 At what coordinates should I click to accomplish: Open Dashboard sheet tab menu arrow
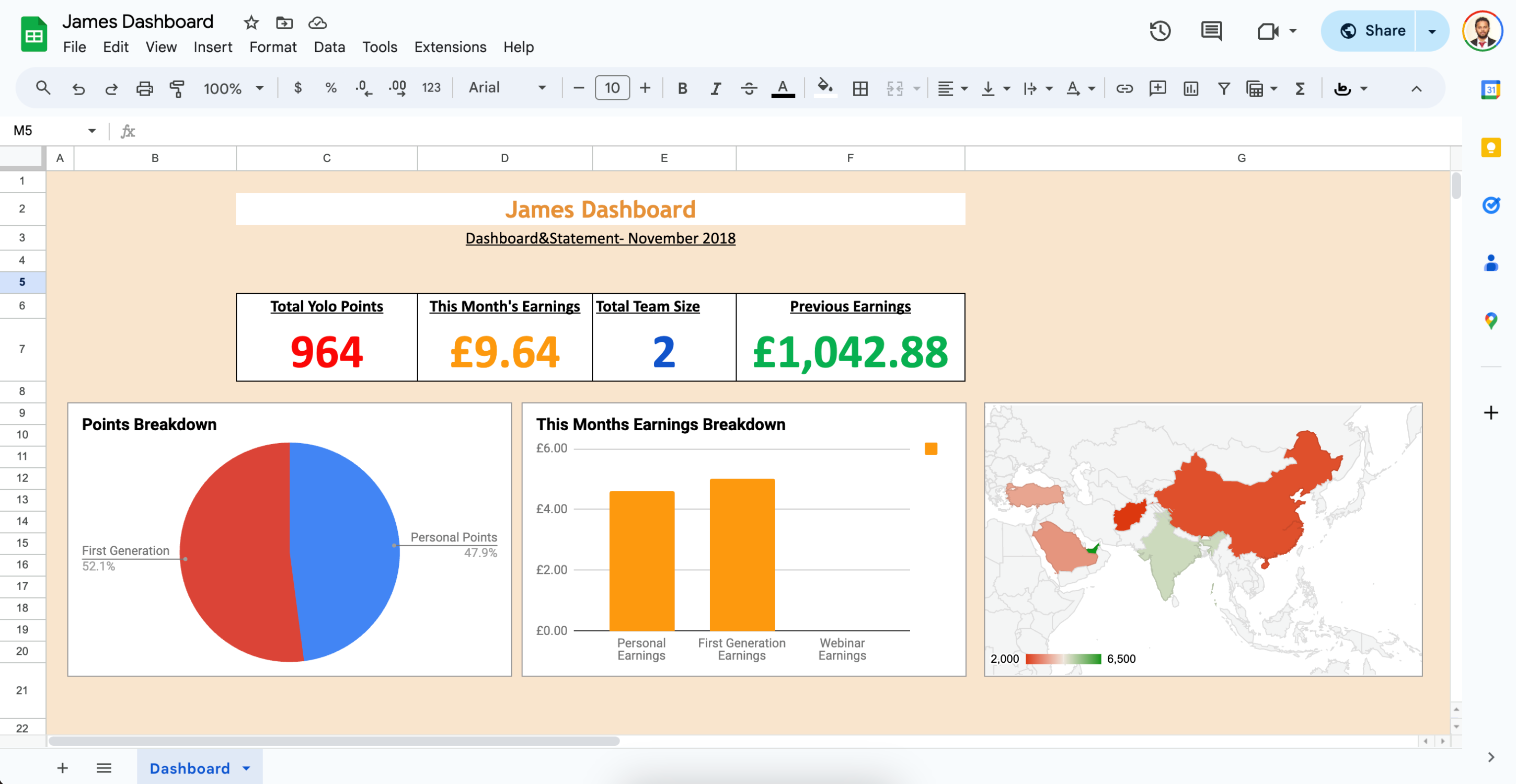point(246,768)
